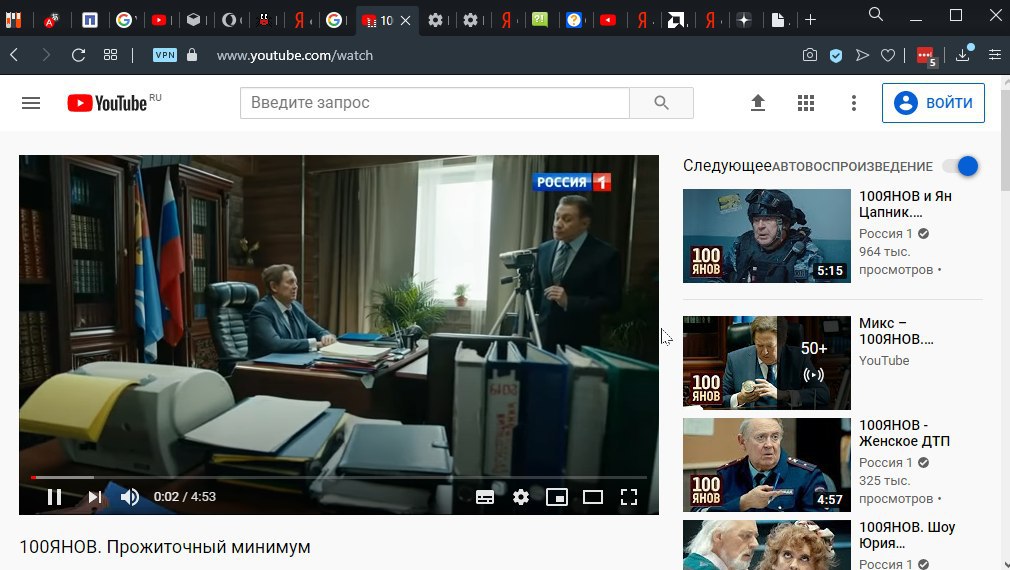Click the page vertical scrollbar

(1006, 140)
